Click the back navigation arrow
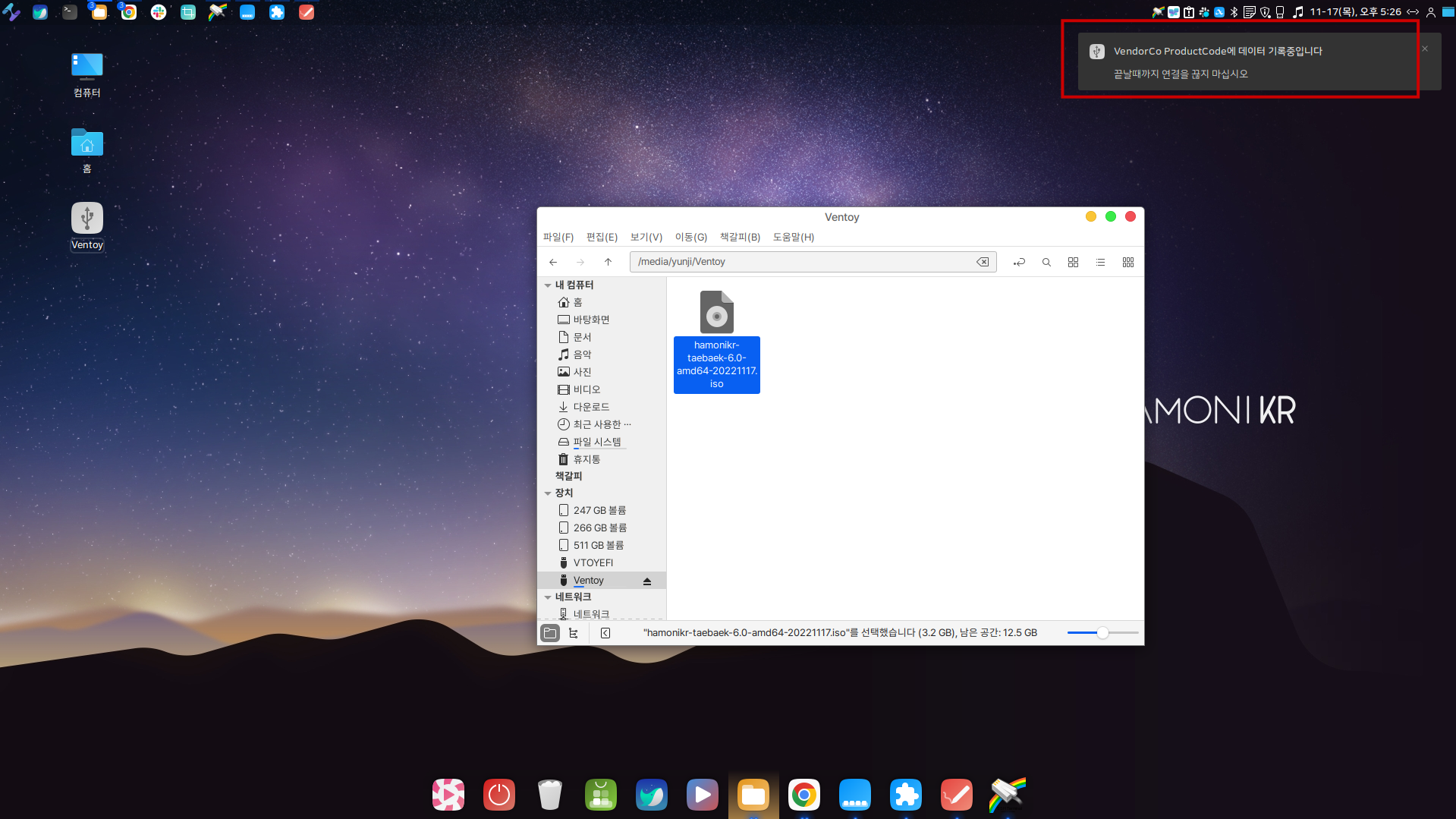The height and width of the screenshot is (819, 1456). [553, 262]
